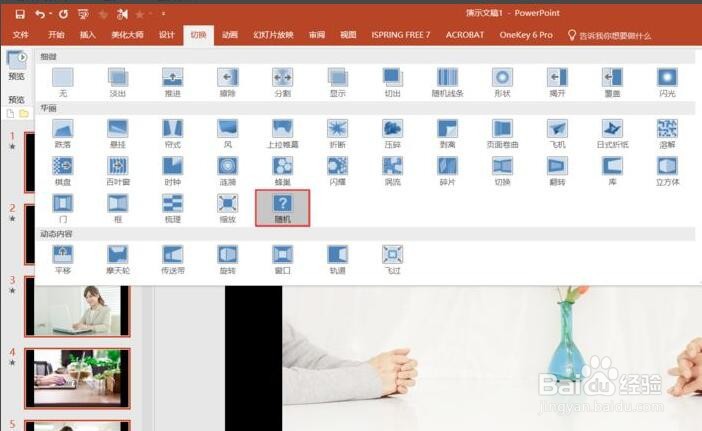The width and height of the screenshot is (702, 431).
Task: Choose the 压碎 (Crush) transition
Action: coord(393,134)
